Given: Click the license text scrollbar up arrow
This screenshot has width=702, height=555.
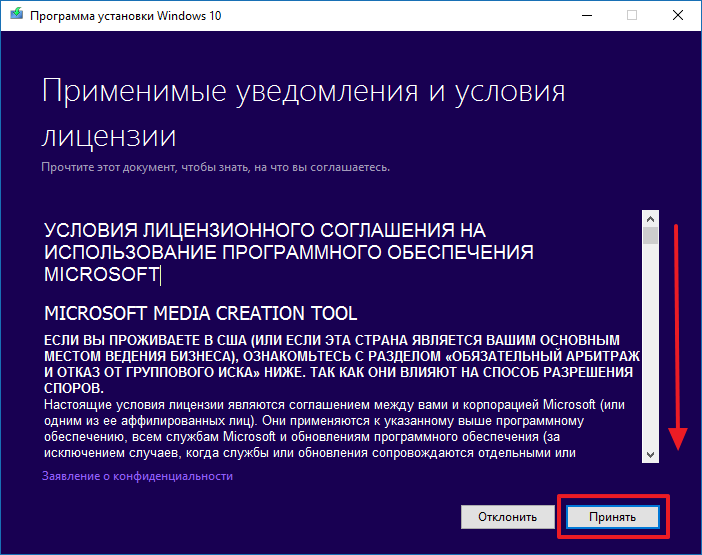Looking at the screenshot, I should [x=650, y=219].
